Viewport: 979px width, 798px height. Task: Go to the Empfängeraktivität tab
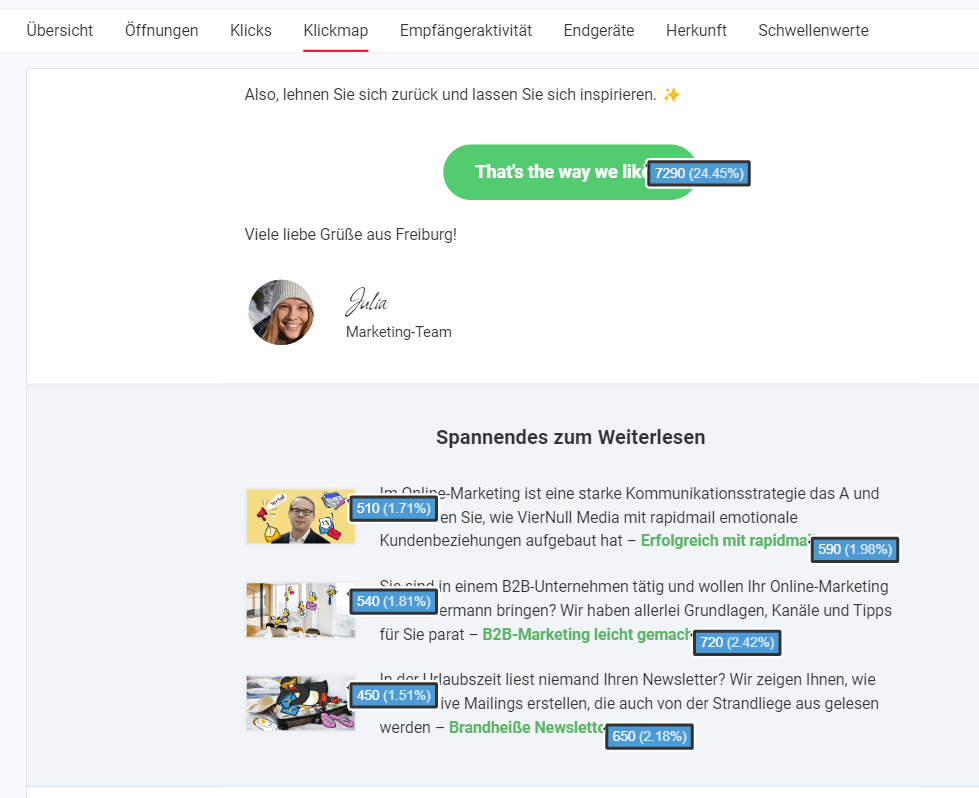pyautogui.click(x=466, y=30)
